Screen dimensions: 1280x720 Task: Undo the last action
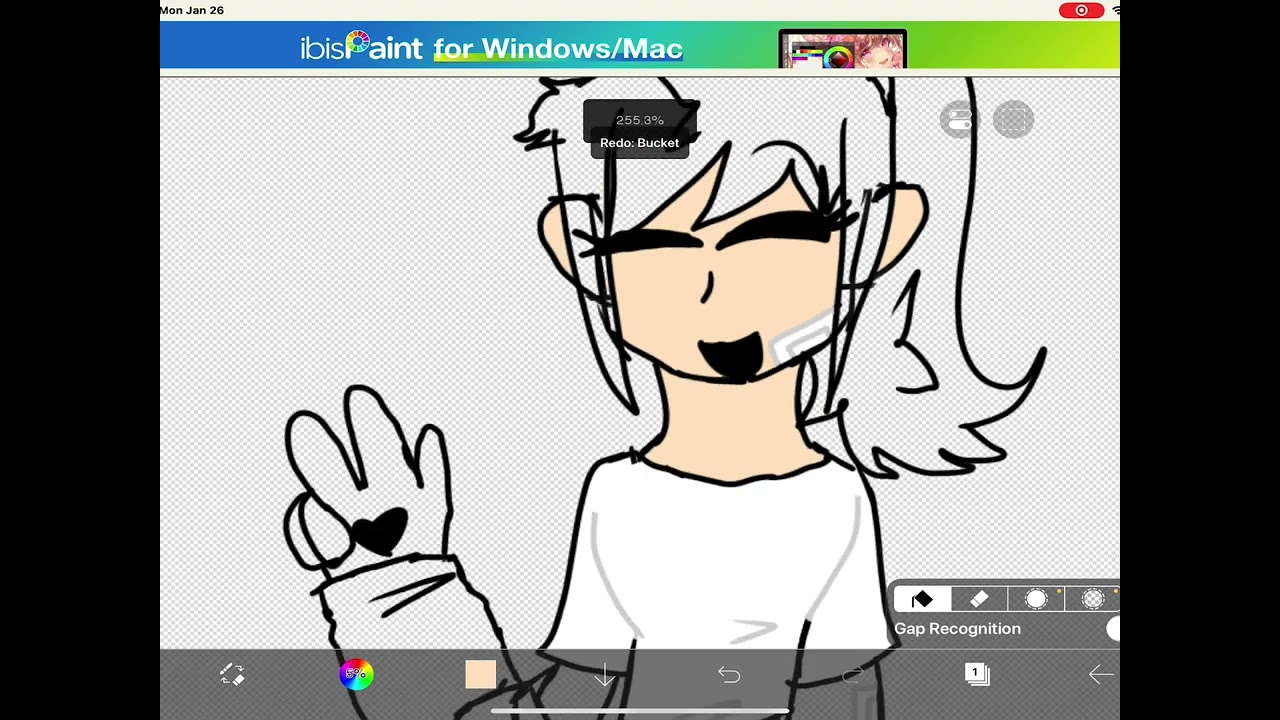click(x=729, y=675)
